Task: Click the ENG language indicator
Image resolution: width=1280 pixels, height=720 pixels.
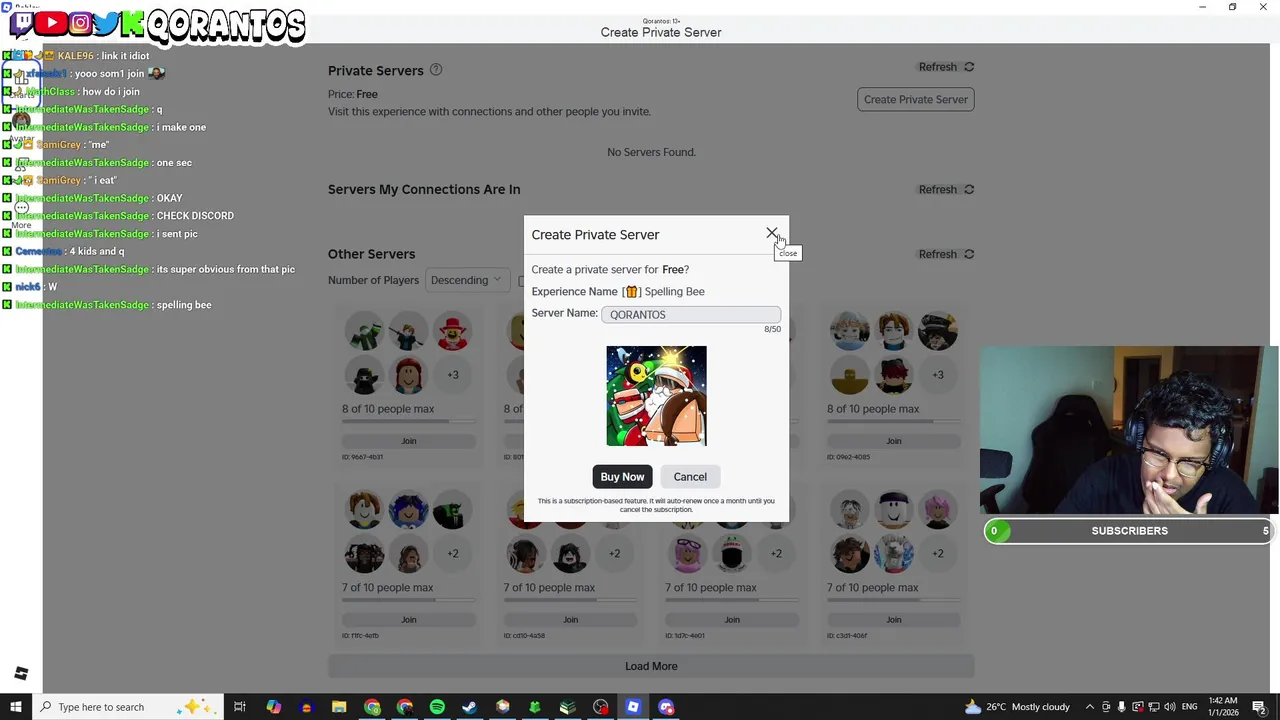Action: [x=1190, y=707]
